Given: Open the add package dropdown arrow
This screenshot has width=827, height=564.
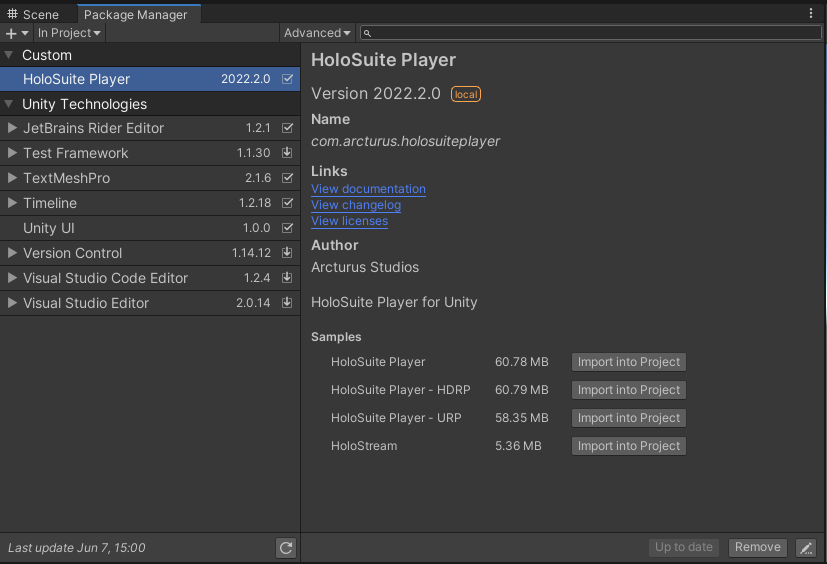Looking at the screenshot, I should (x=25, y=33).
